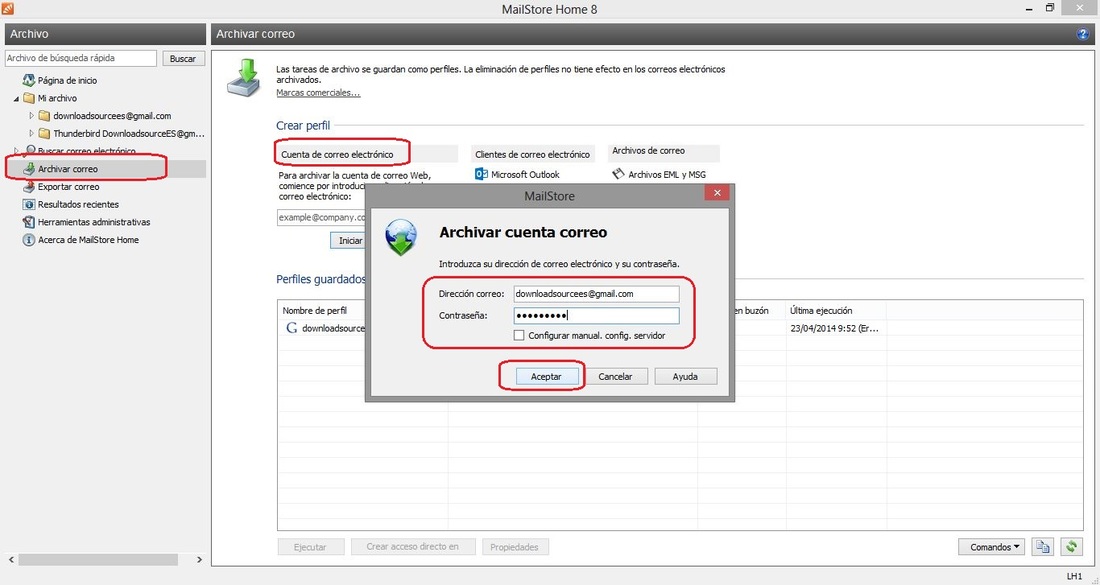The image size is (1100, 585).
Task: Open the help question mark icon
Action: [x=1082, y=34]
